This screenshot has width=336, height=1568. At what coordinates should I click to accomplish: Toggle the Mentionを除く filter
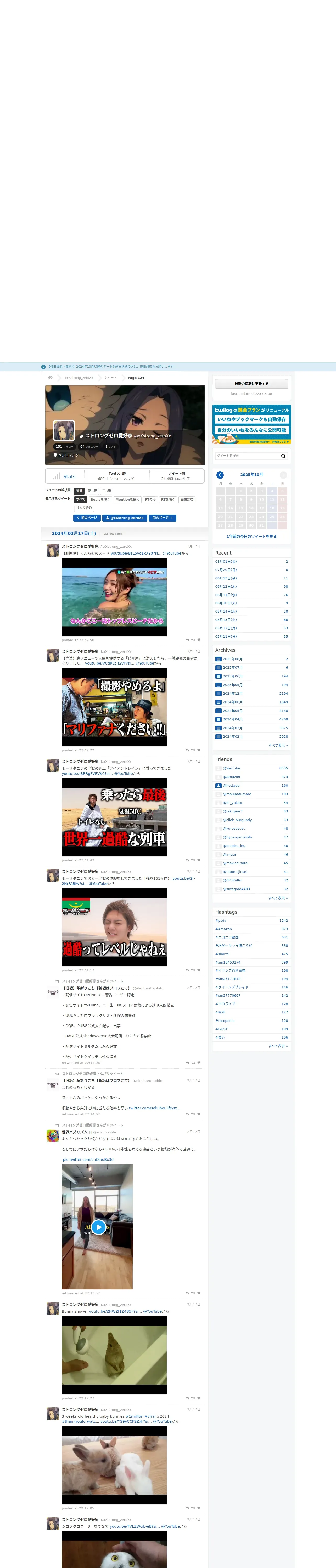point(127,499)
